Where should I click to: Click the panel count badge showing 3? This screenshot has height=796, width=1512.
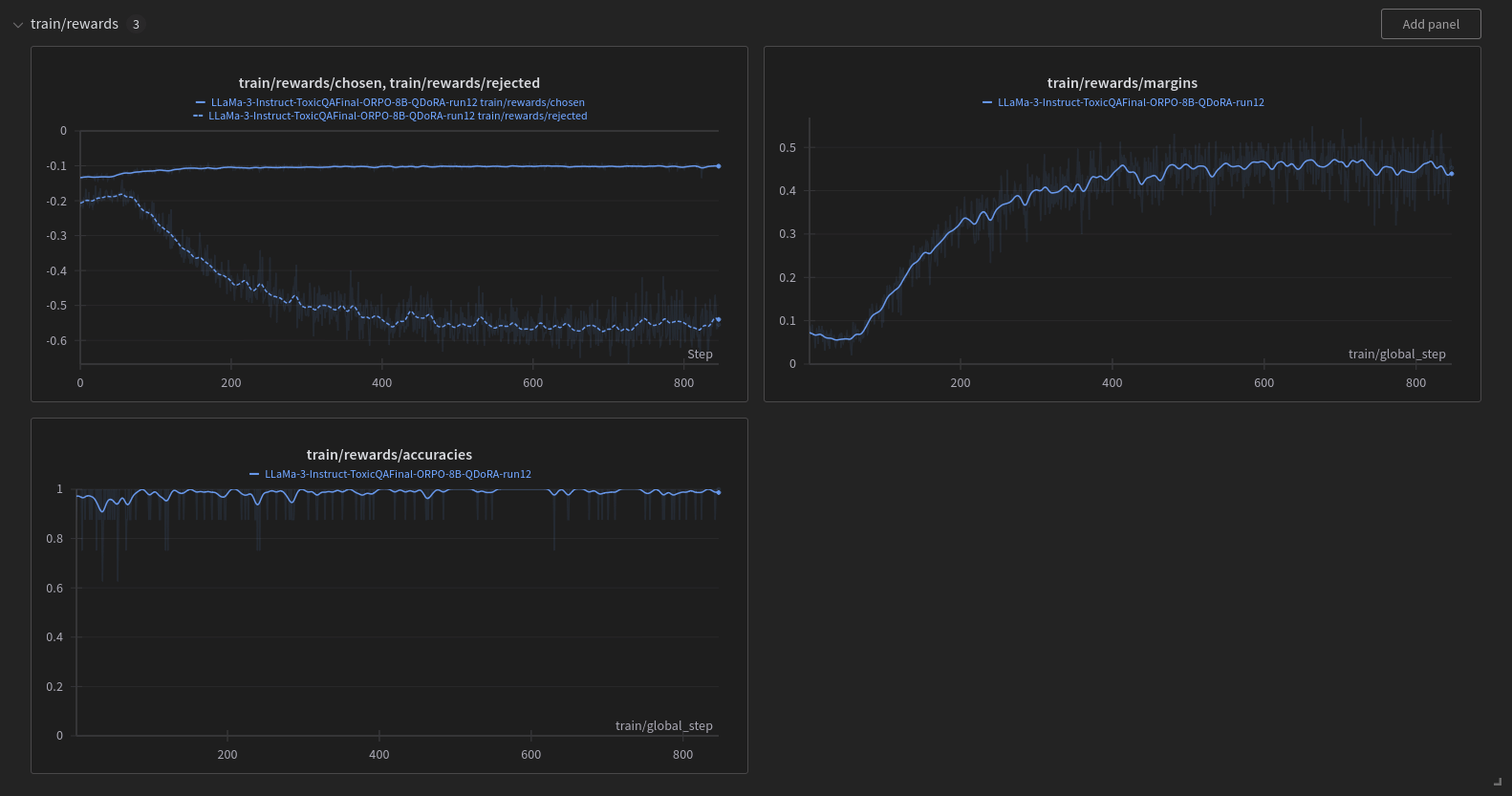(136, 25)
